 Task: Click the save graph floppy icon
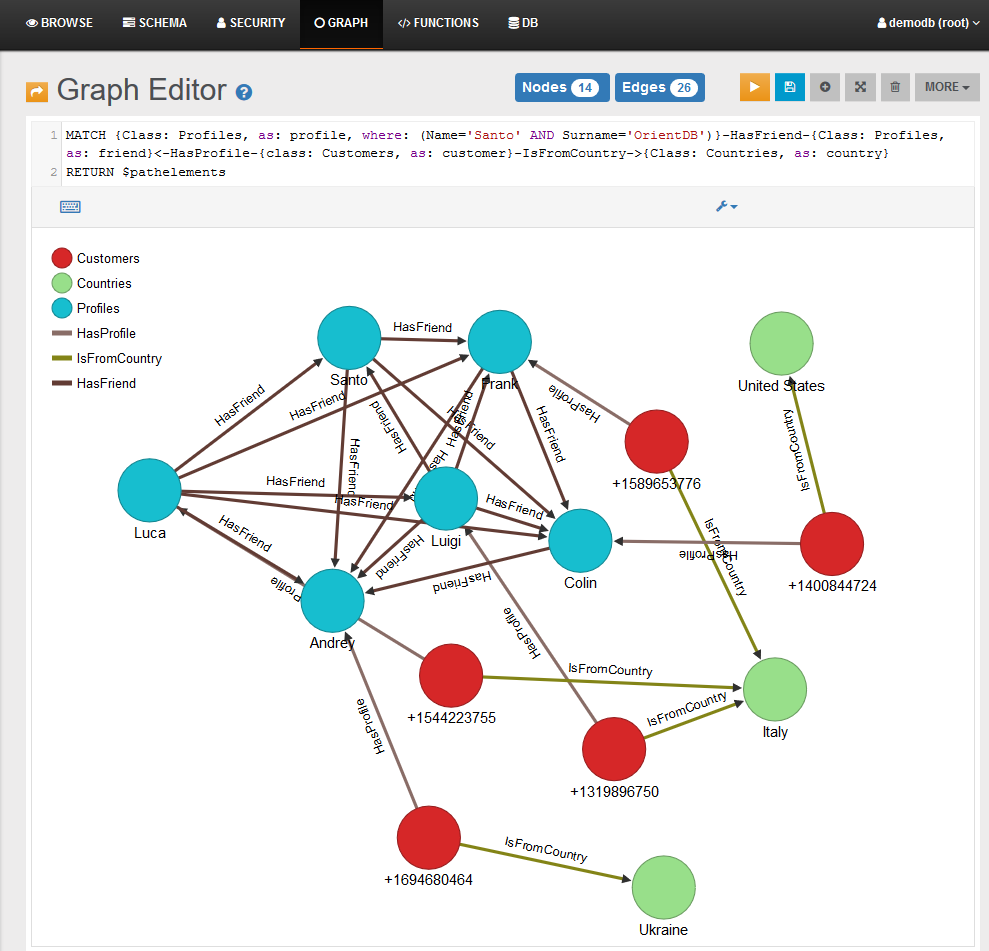click(790, 87)
